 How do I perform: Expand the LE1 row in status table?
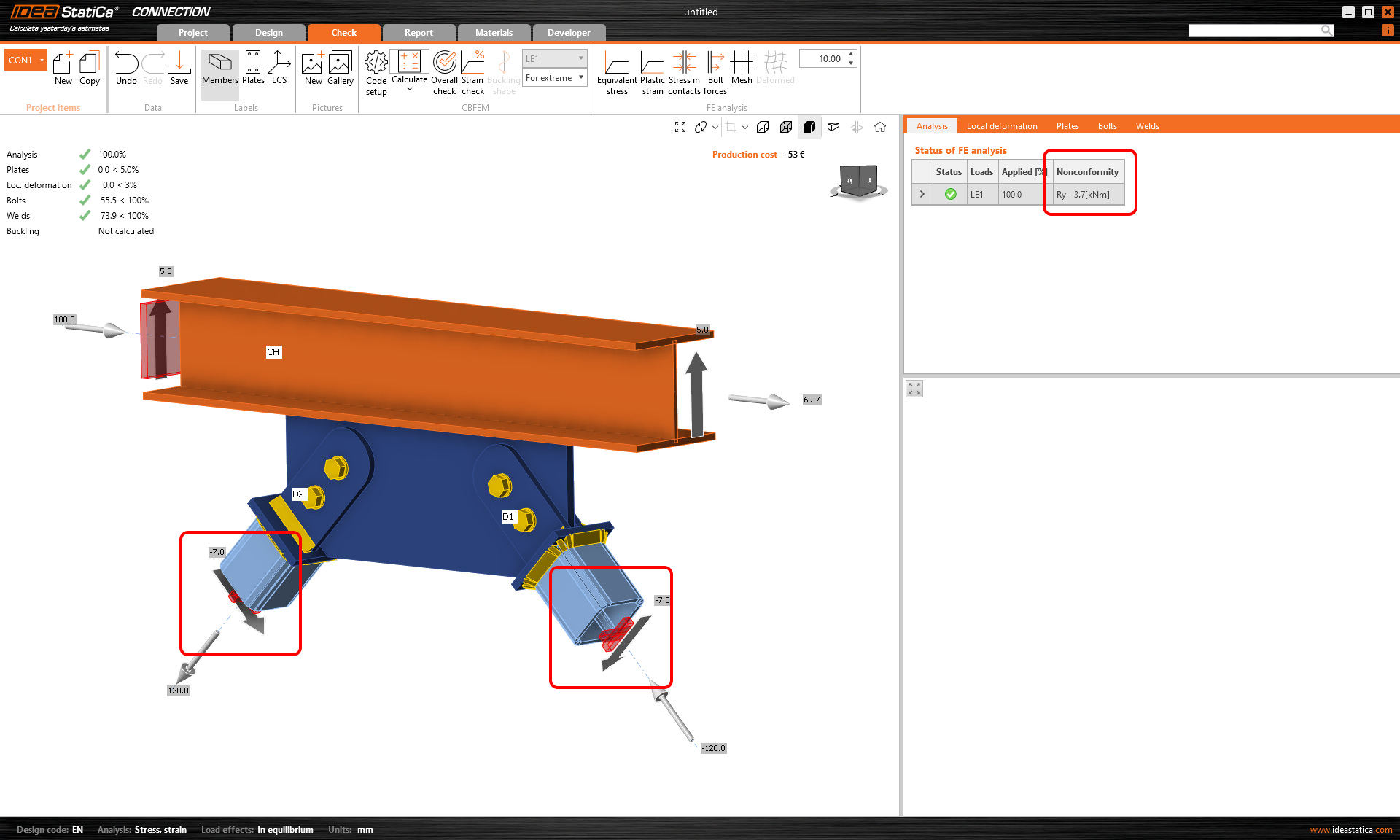tap(922, 194)
